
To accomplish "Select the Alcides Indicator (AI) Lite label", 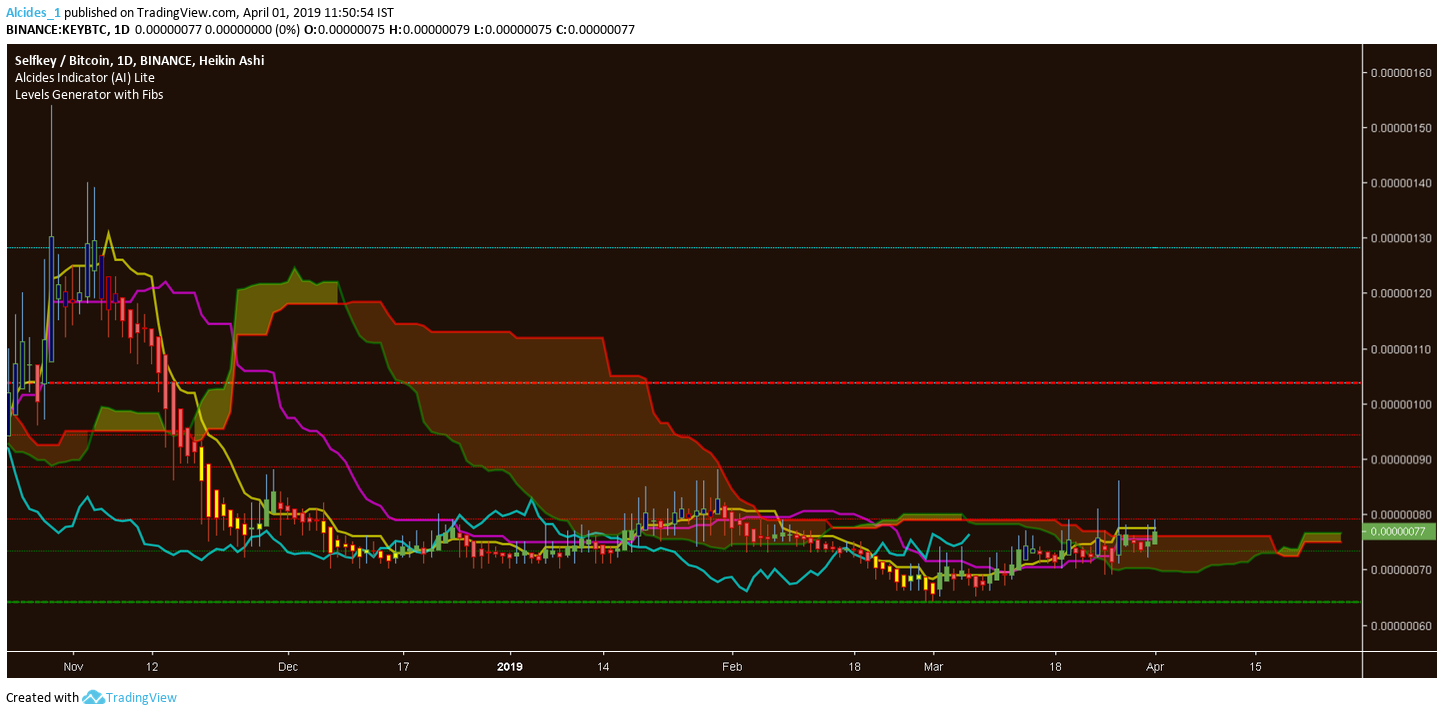I will (x=84, y=77).
